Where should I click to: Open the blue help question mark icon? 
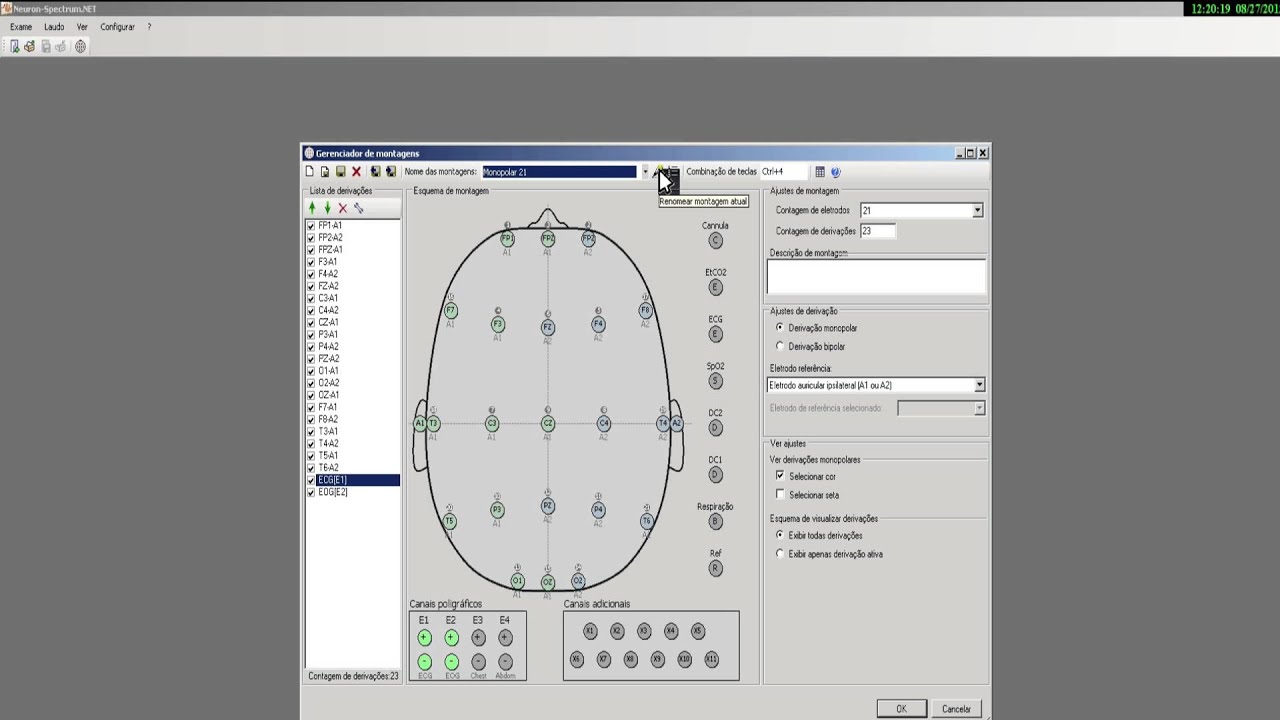[x=835, y=172]
